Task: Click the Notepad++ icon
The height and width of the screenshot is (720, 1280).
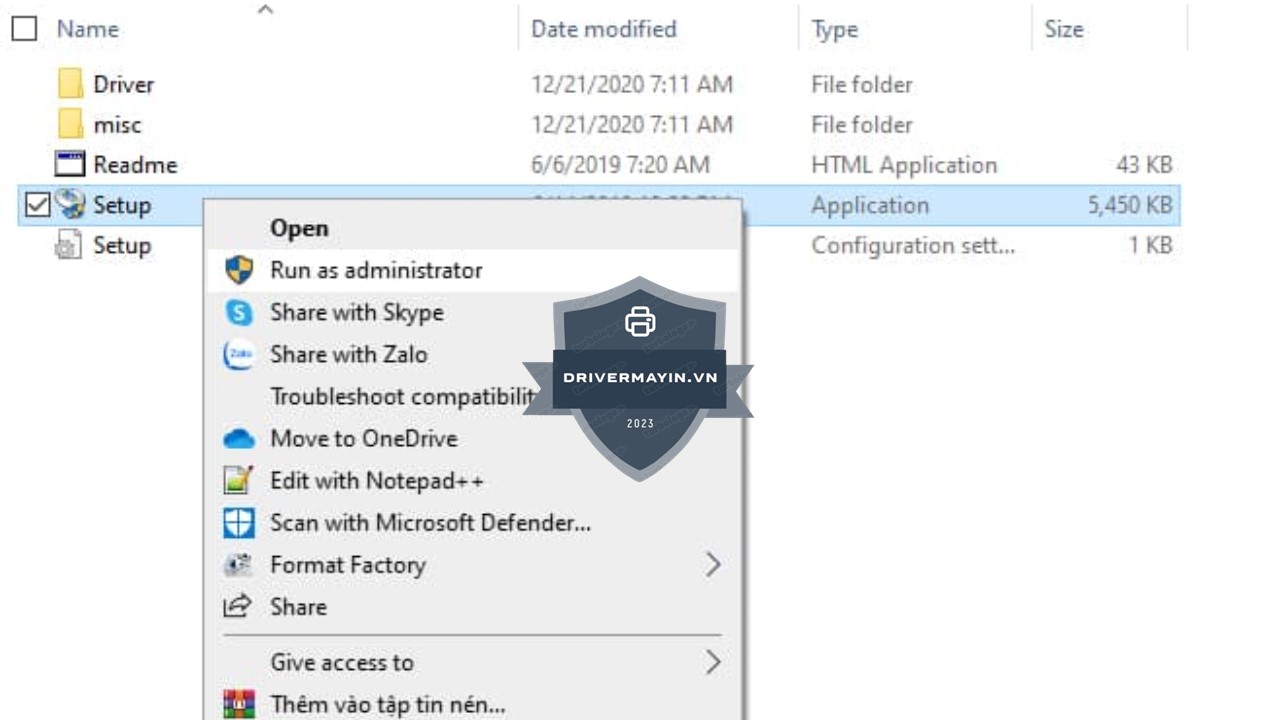Action: [238, 481]
